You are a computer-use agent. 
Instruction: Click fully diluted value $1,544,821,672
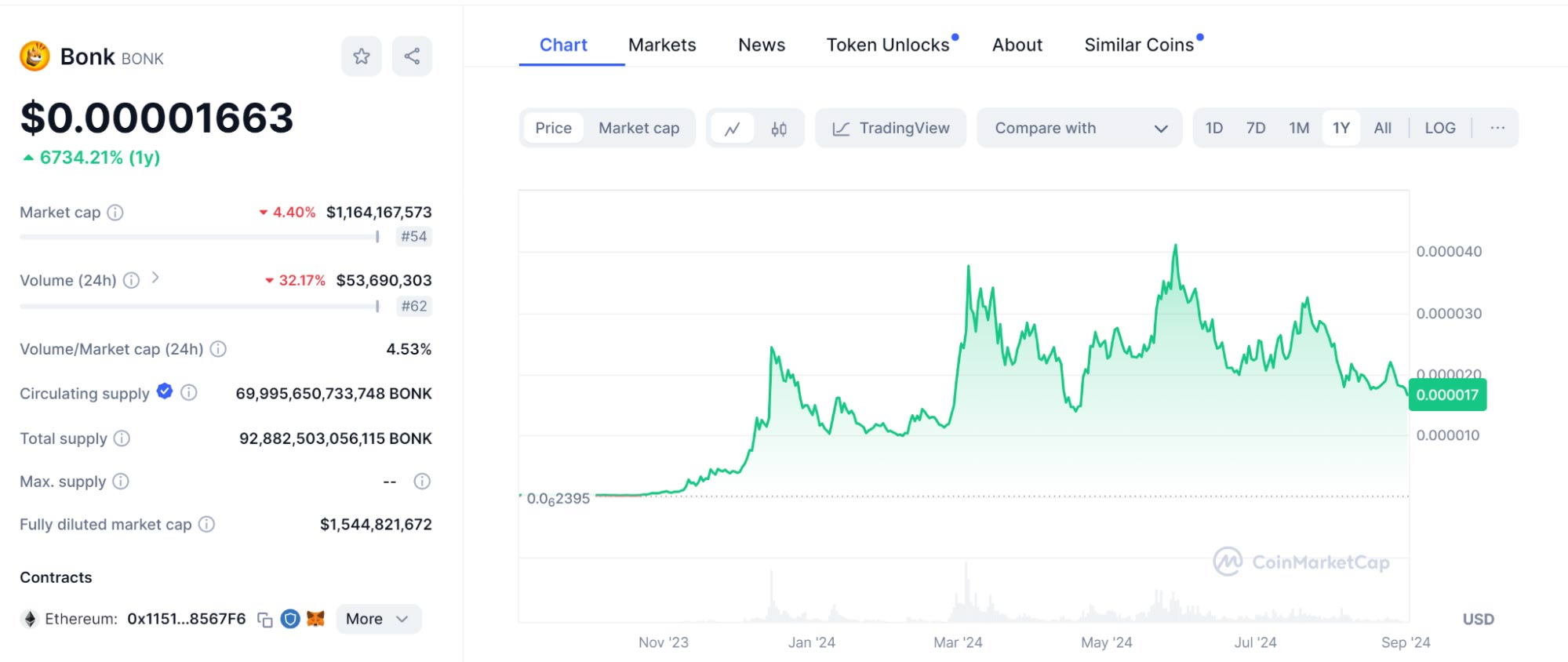tap(376, 524)
